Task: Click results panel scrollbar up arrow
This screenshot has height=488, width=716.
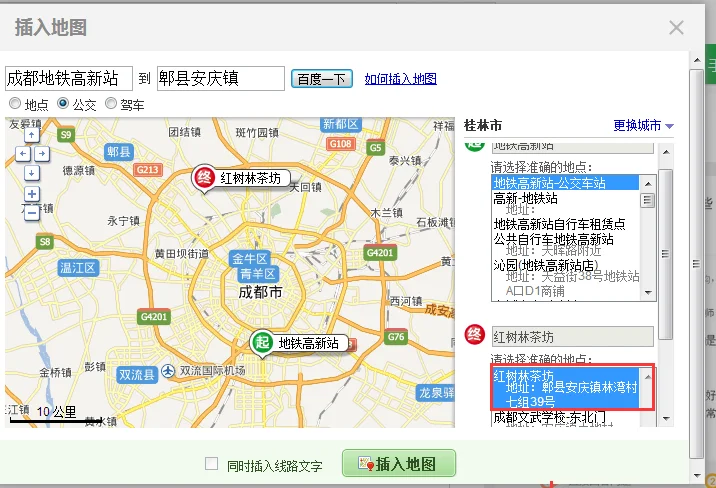Action: pyautogui.click(x=666, y=152)
